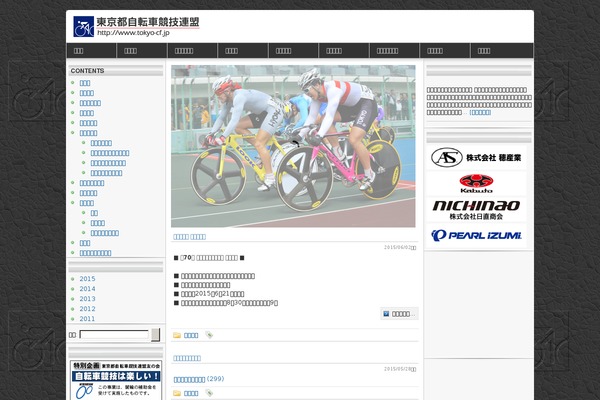Click the search submit button beside the input
This screenshot has height=400, width=600.
(155, 335)
